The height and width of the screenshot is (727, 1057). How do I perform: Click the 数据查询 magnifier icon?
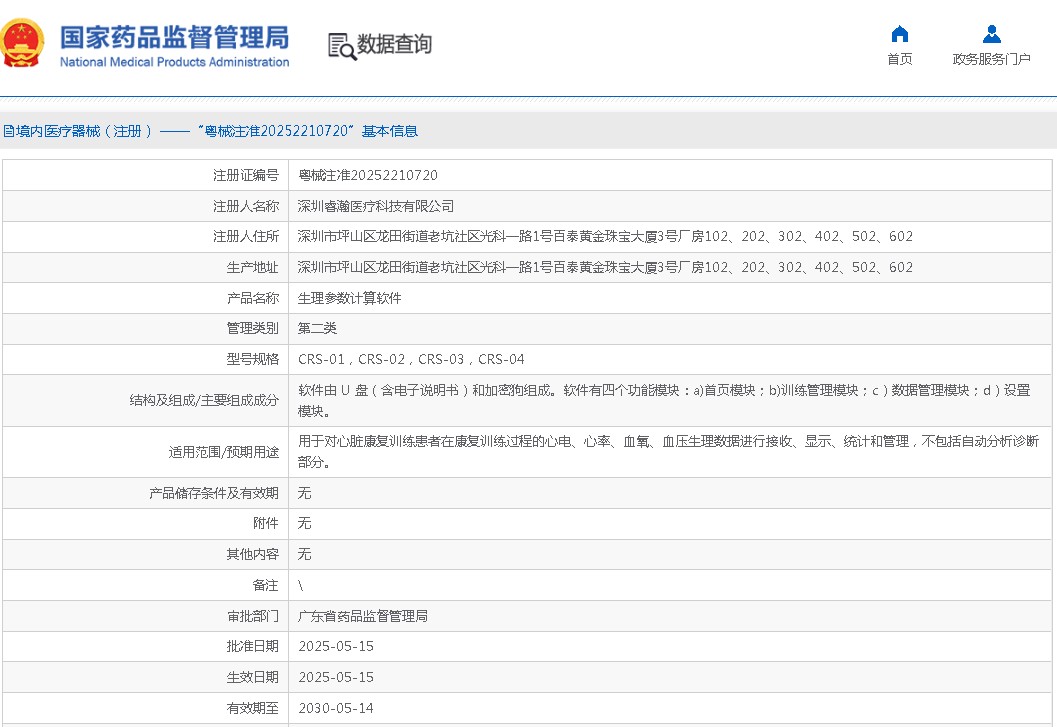[x=341, y=45]
